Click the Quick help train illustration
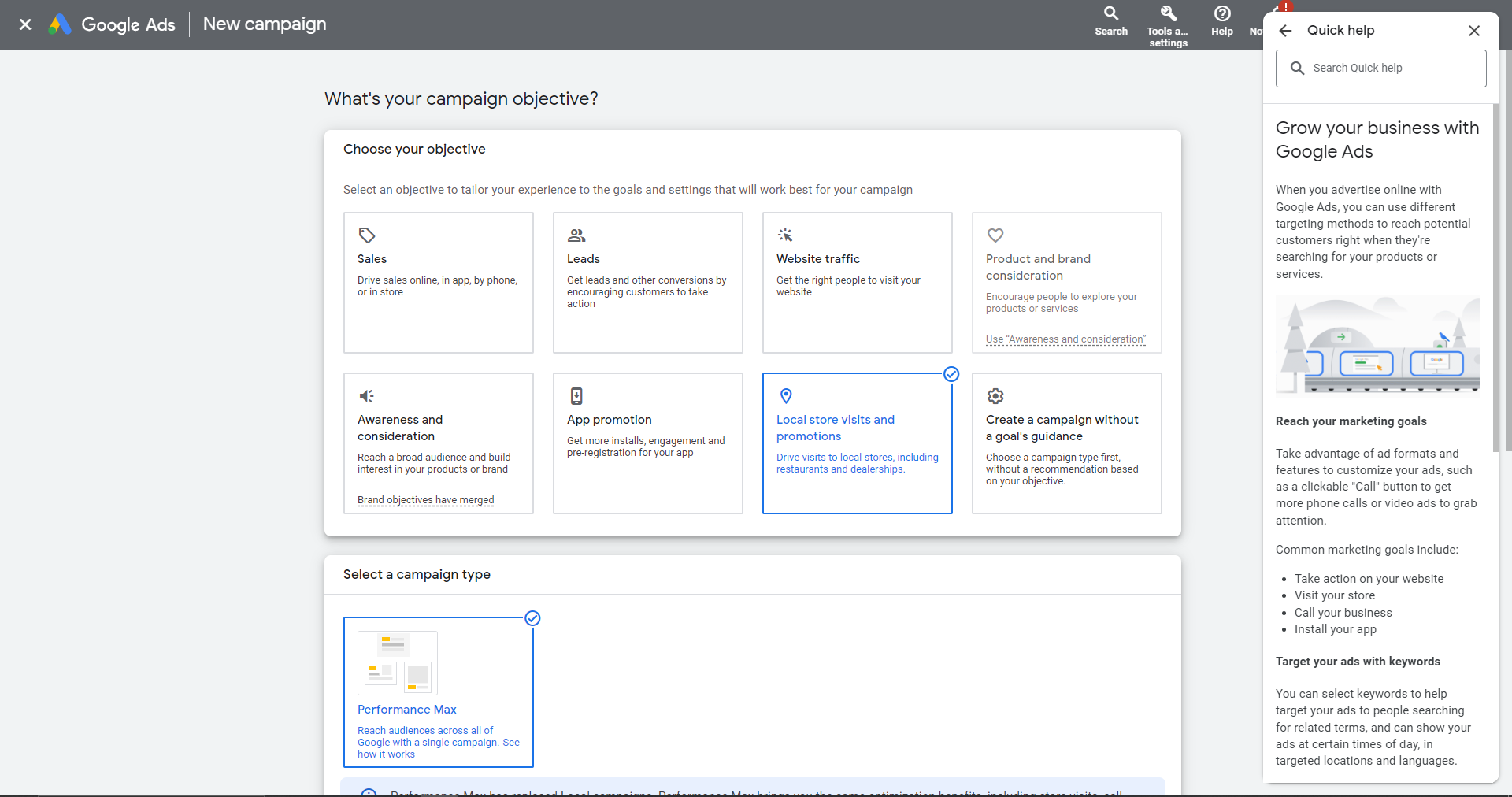Screen dimensions: 1512x797 coord(1378,344)
